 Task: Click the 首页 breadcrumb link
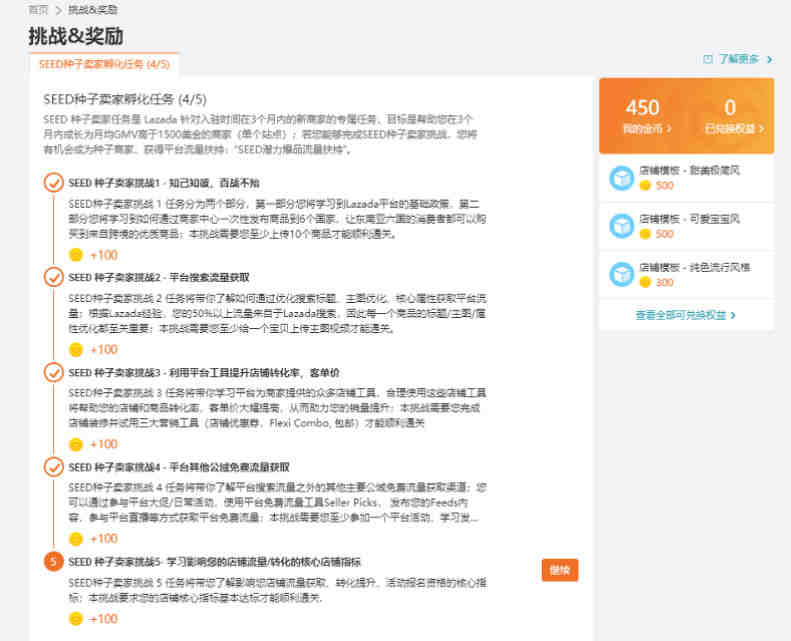point(38,10)
